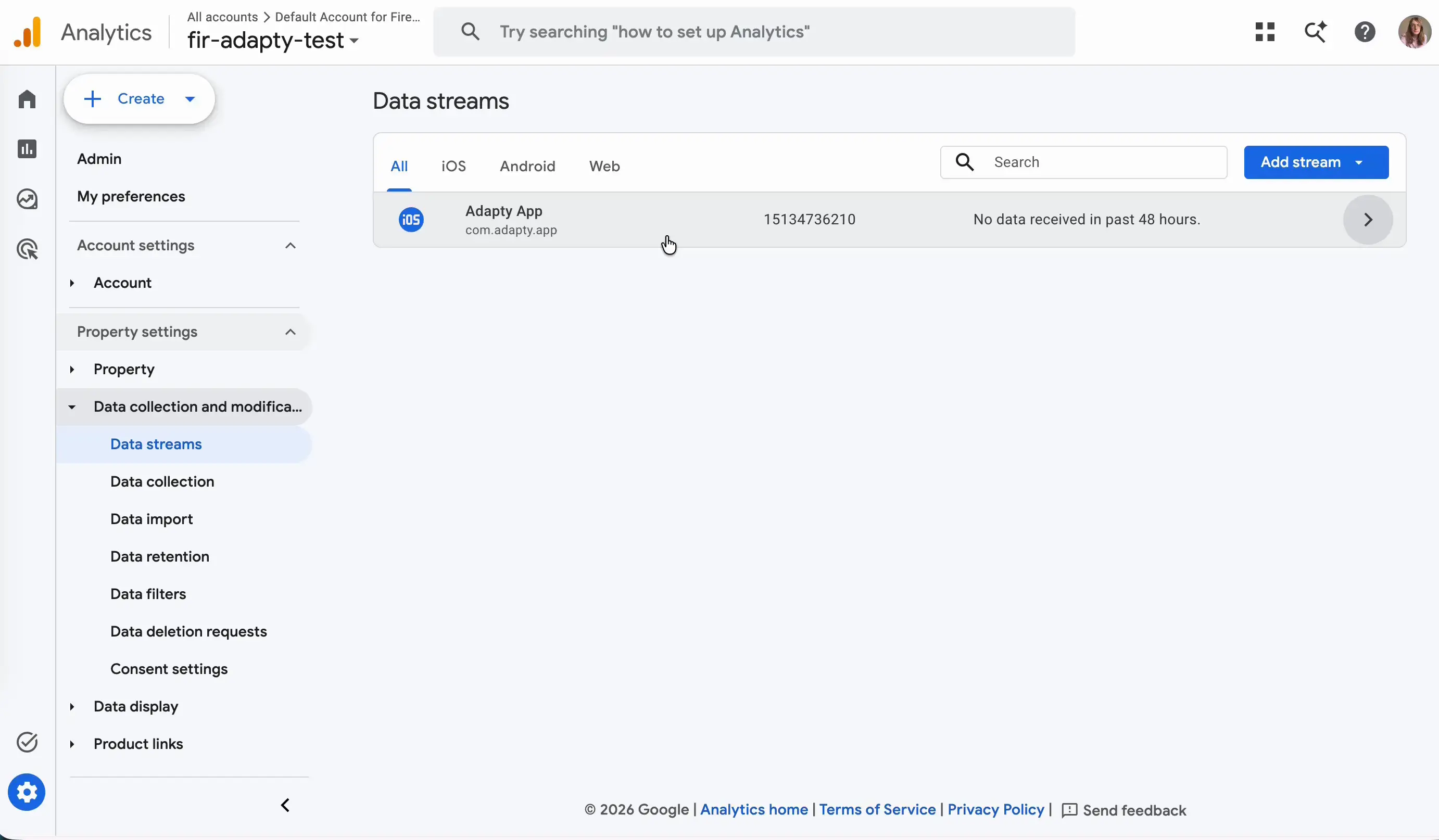Viewport: 1439px width, 840px height.
Task: Open the Setup Assistant checkmark icon
Action: point(27,742)
